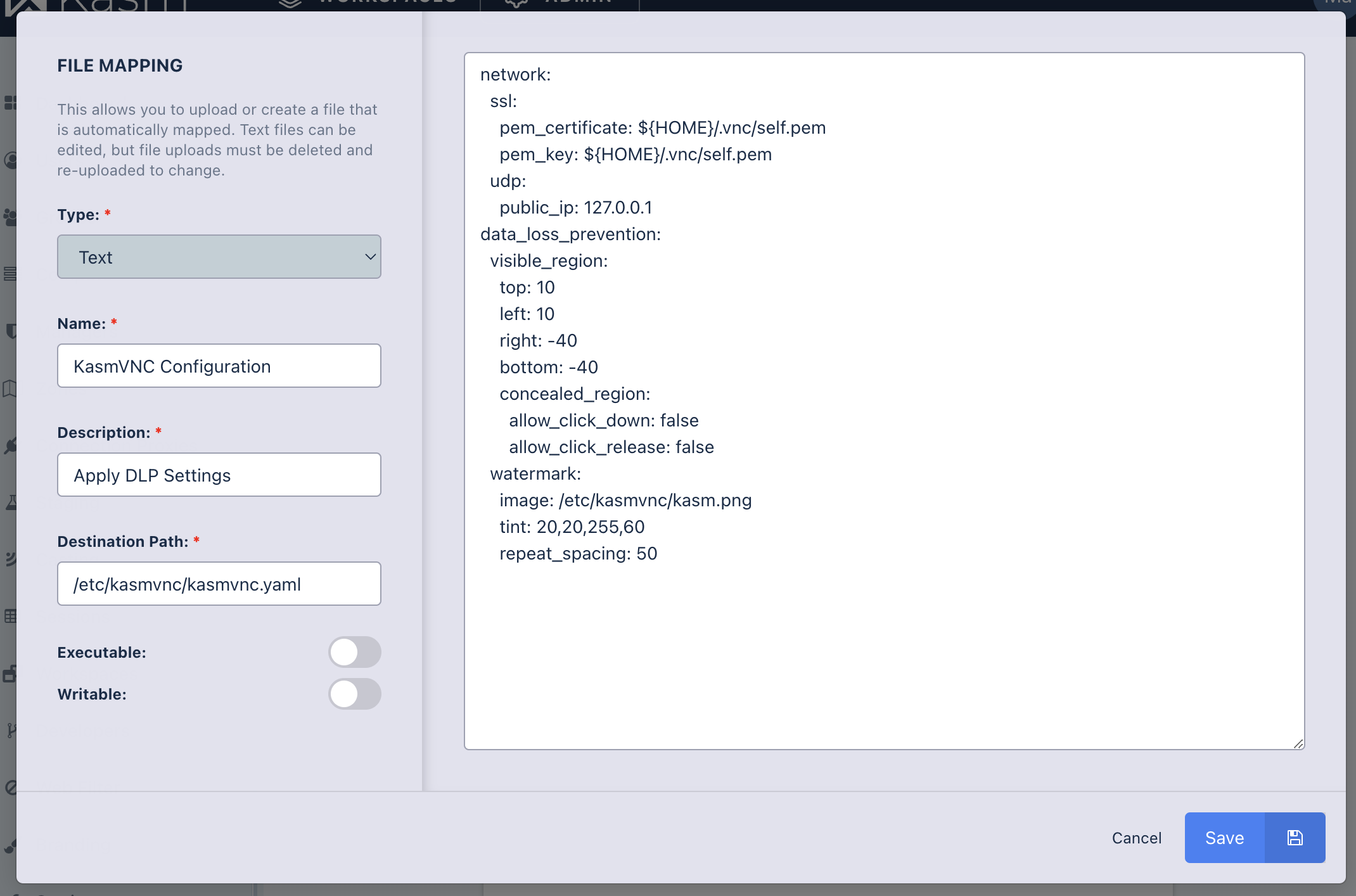Cancel the file mapping dialog
This screenshot has height=896, width=1356.
coord(1136,837)
